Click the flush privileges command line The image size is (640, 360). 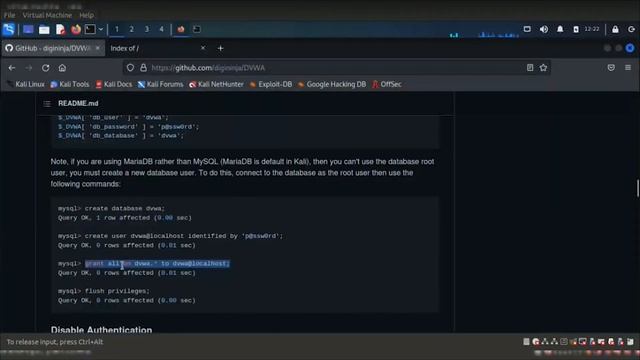[104, 291]
